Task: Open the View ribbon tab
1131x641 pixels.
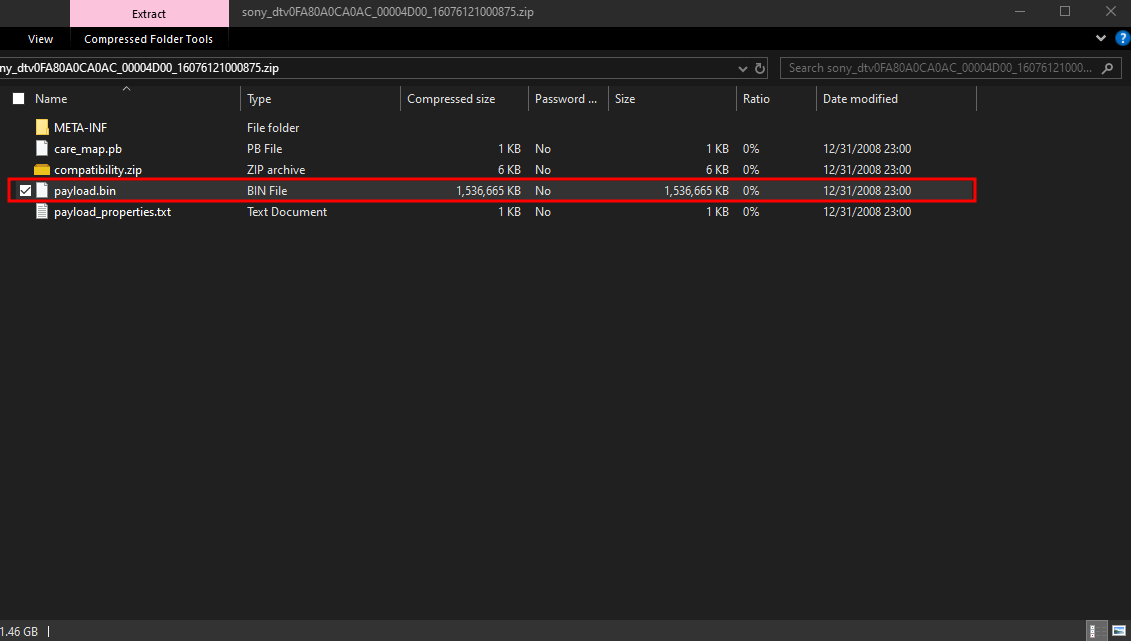Action: 40,39
